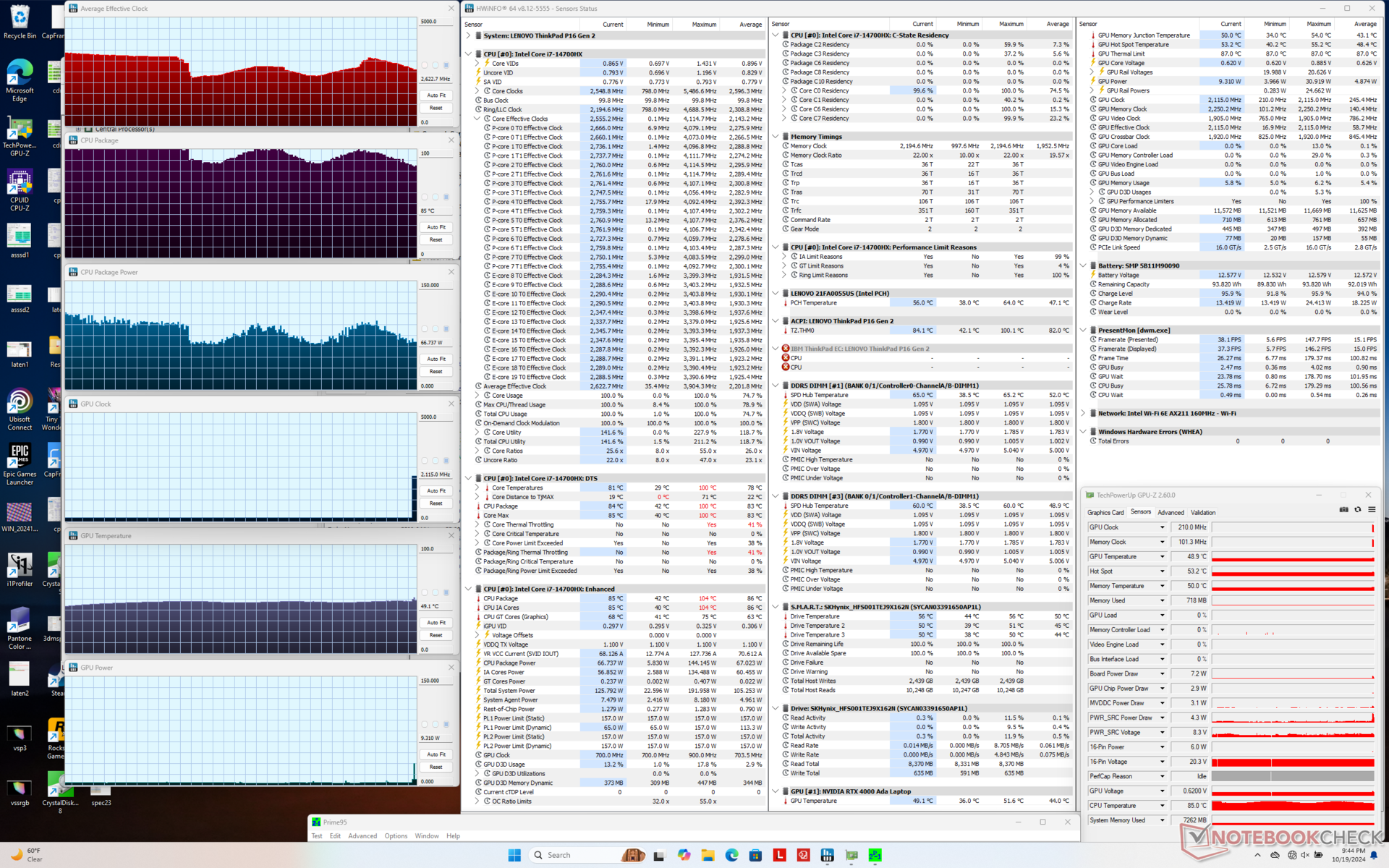Switch to the Graphics Card tab

(x=1105, y=512)
